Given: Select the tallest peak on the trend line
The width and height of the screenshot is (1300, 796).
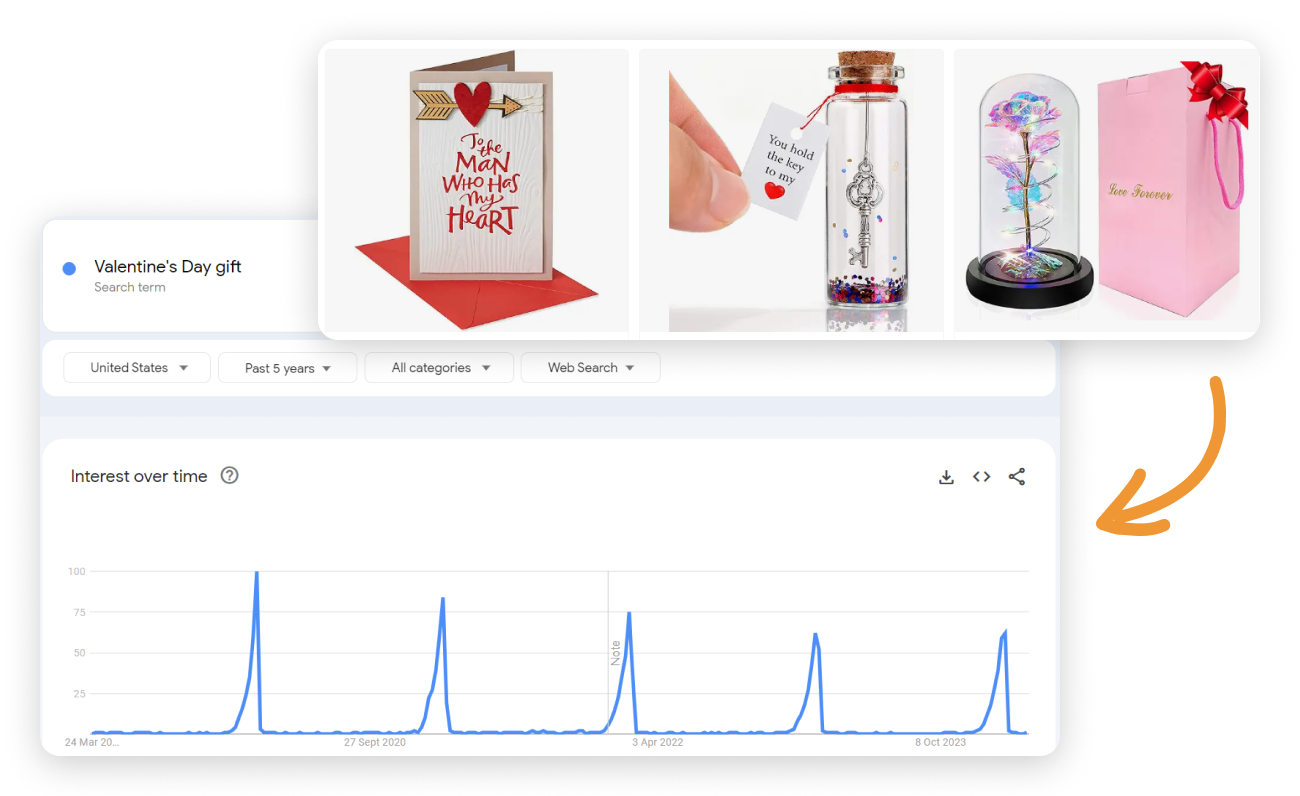Looking at the screenshot, I should [257, 572].
